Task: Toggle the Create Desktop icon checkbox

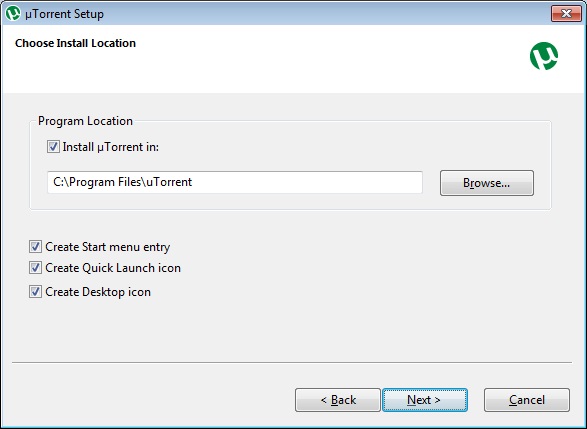Action: [x=35, y=292]
